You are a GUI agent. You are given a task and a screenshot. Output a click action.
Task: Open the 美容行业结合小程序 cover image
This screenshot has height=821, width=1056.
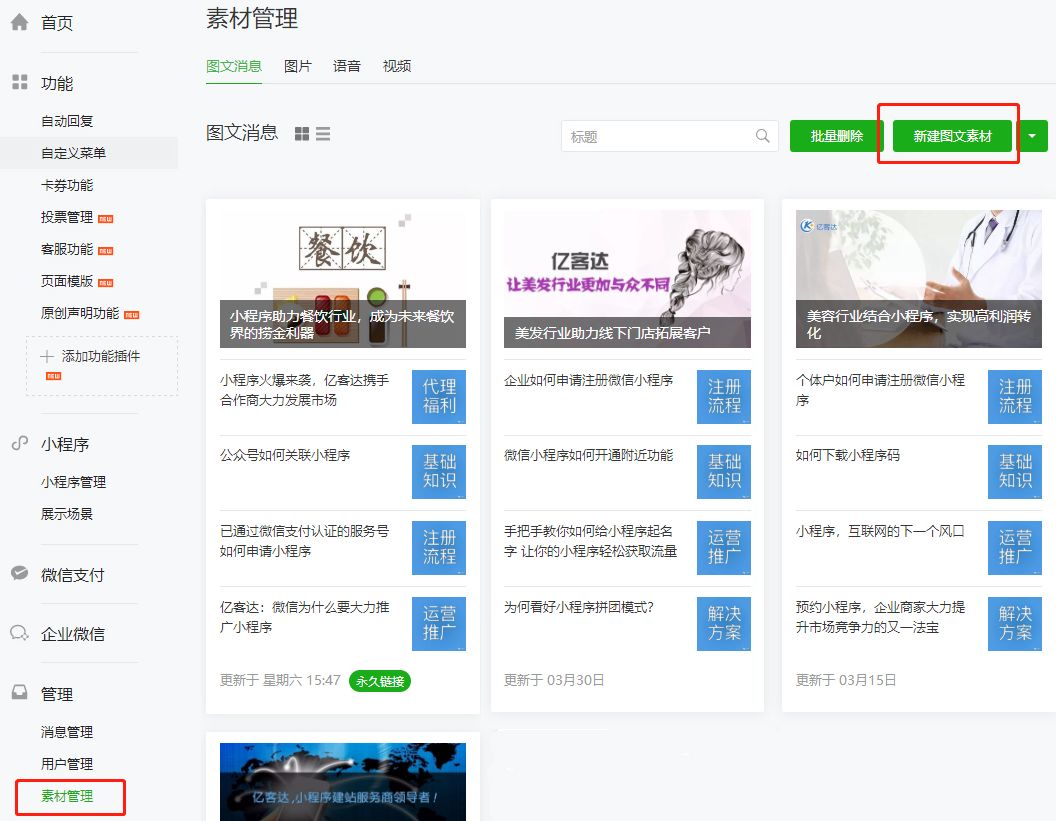click(x=919, y=279)
